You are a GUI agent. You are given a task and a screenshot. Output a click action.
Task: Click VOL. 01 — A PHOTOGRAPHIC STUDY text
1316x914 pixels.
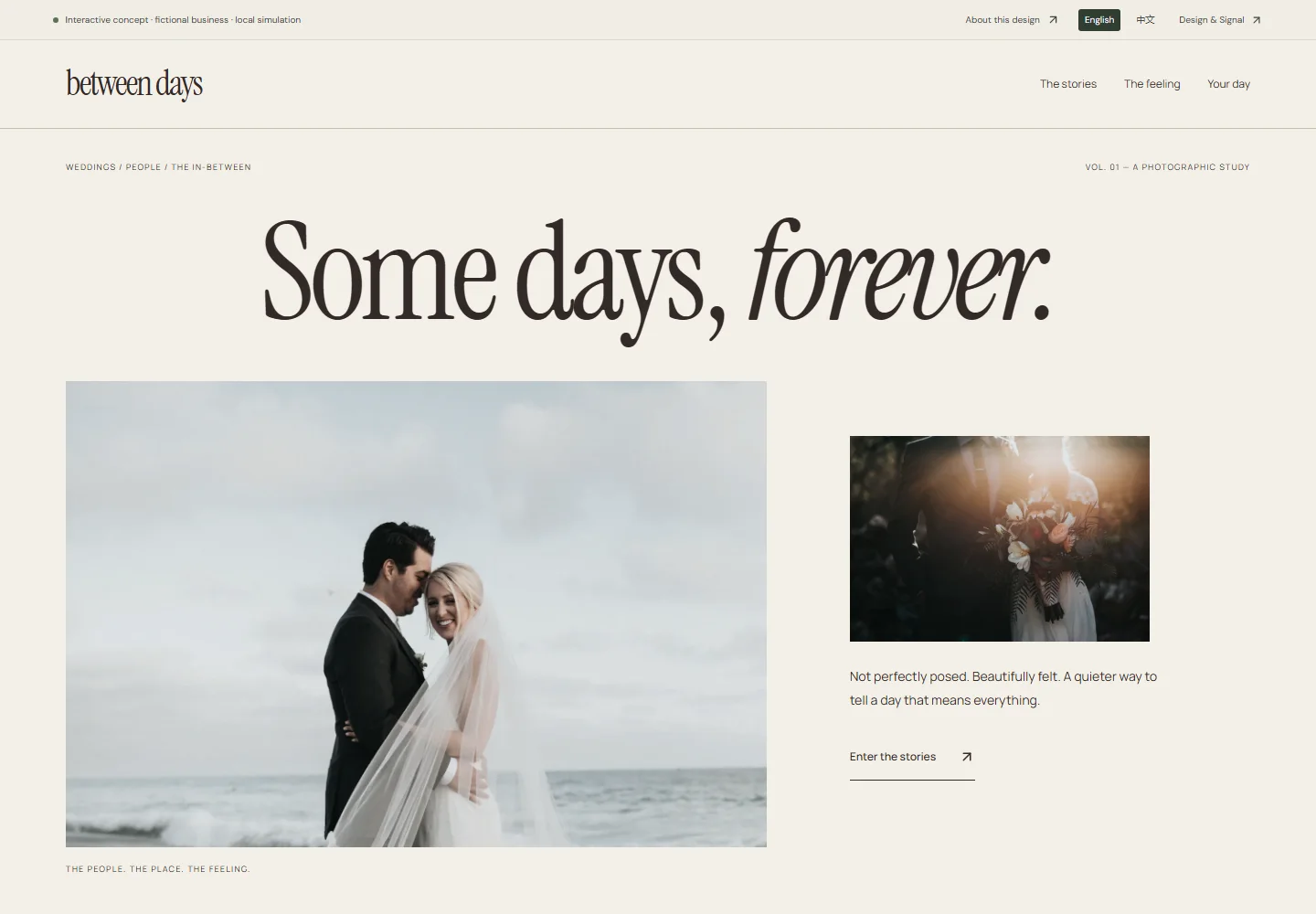point(1167,167)
